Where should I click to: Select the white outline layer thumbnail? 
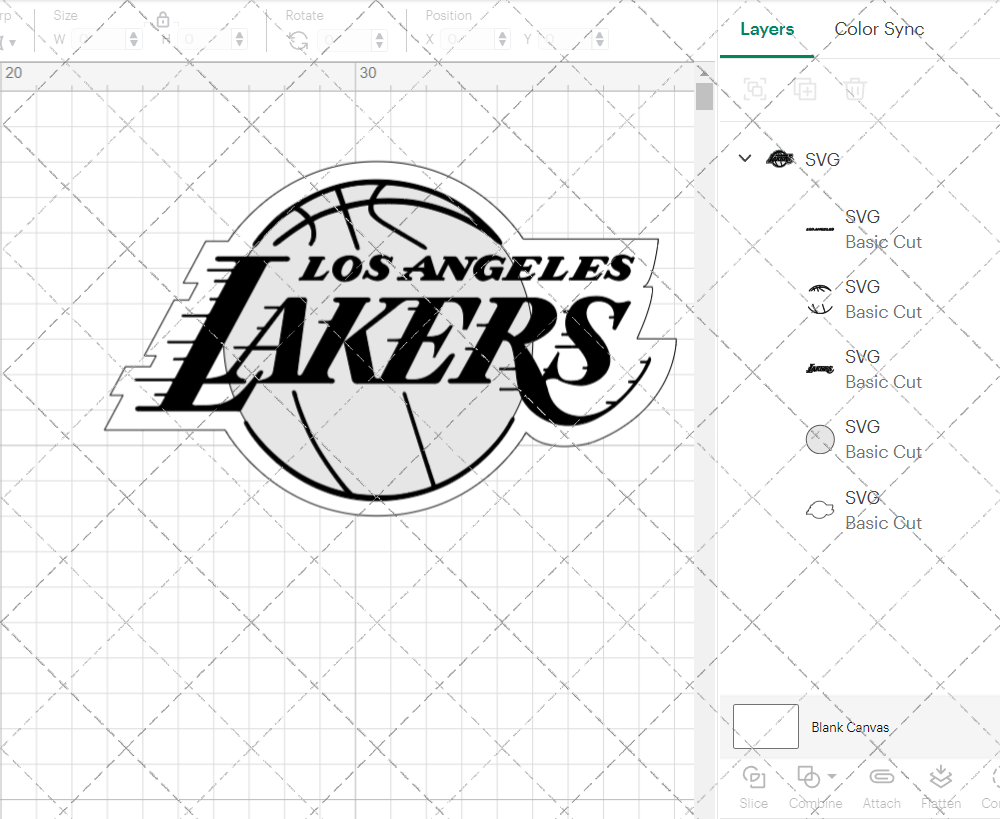coord(820,510)
